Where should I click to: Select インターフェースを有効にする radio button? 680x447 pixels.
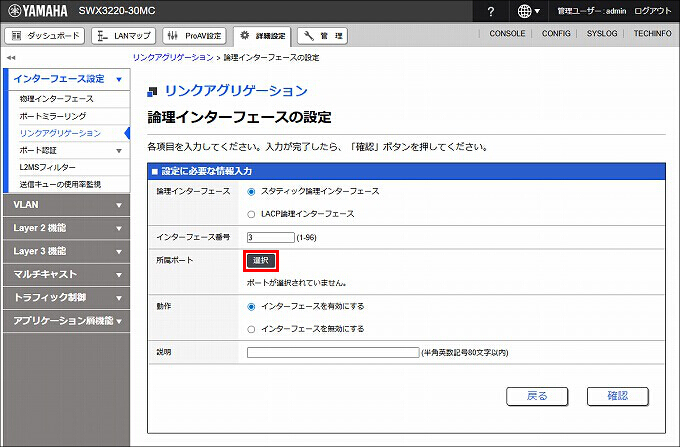(251, 307)
